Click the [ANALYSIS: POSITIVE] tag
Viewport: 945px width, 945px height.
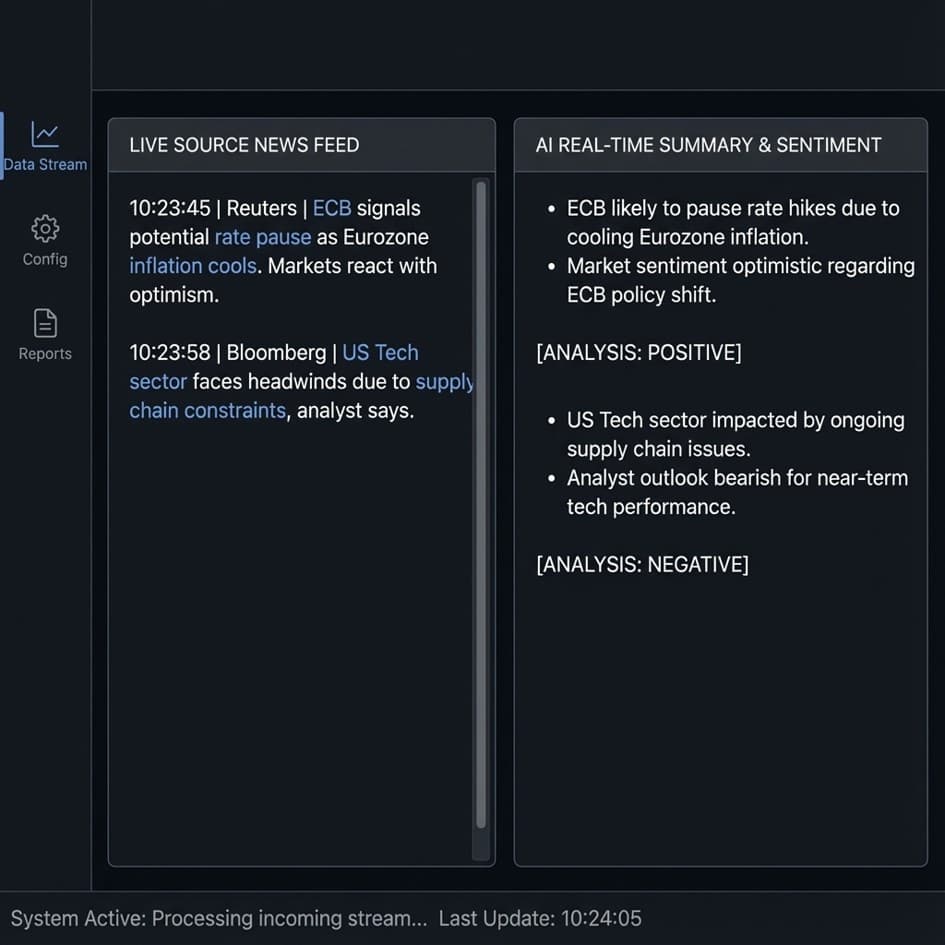[x=639, y=353]
